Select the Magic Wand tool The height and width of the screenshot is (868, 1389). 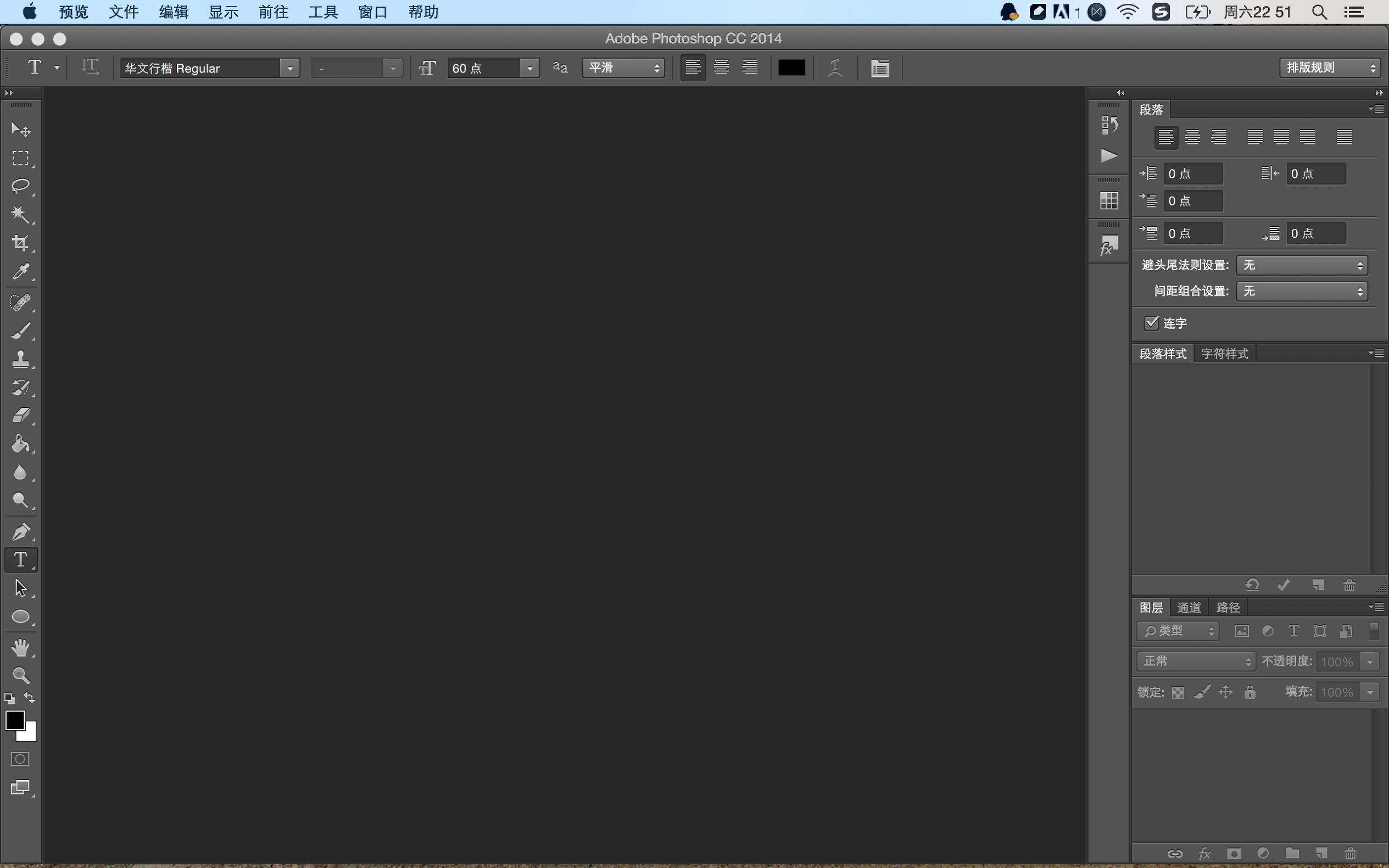[x=21, y=215]
